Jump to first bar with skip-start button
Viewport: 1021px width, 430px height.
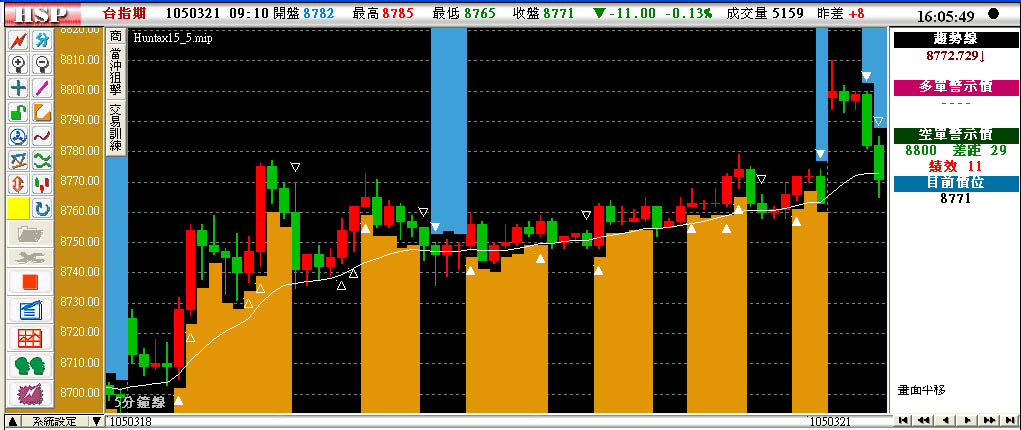(902, 420)
